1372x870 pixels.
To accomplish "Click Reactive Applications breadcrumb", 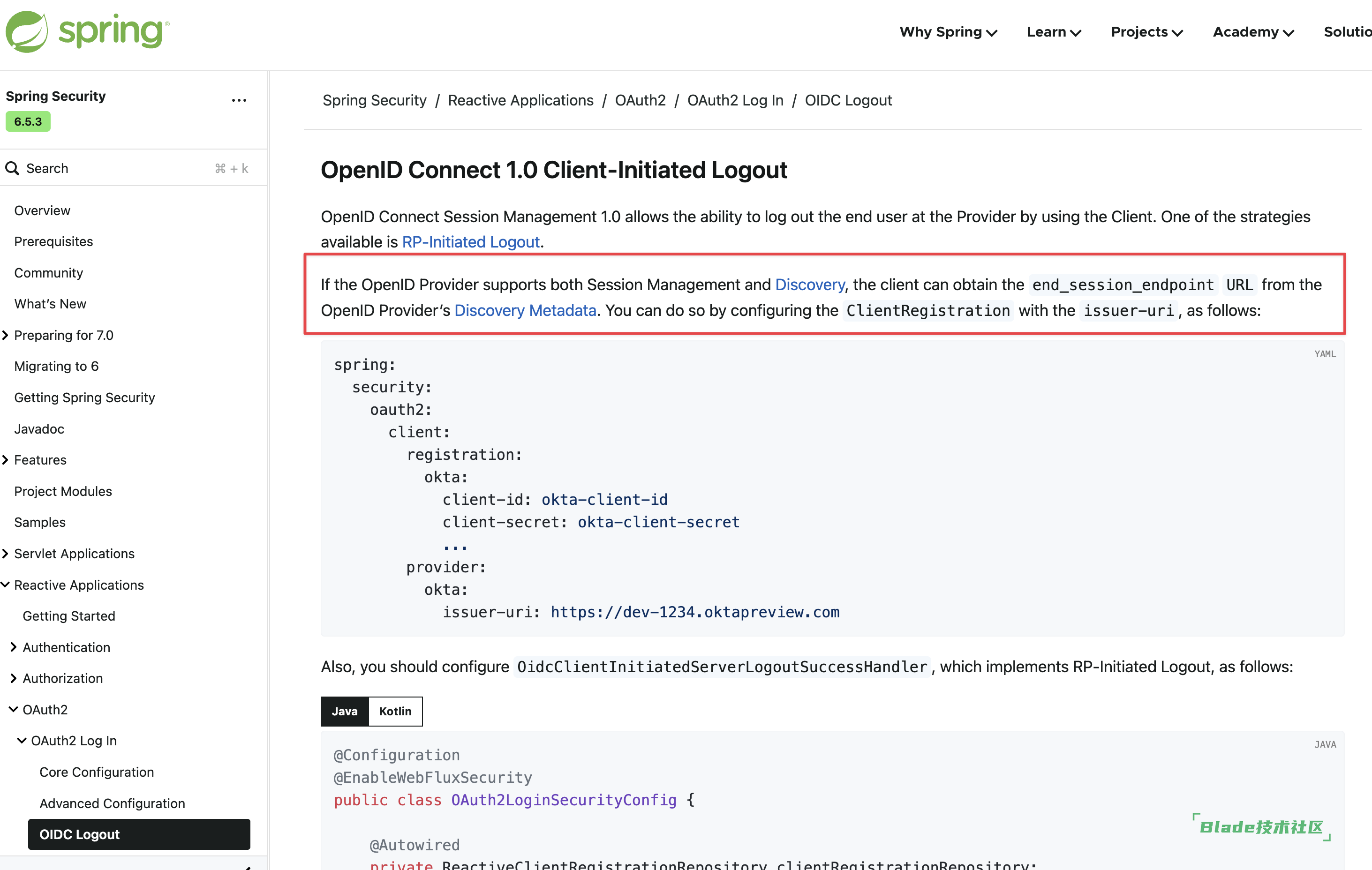I will 521,100.
